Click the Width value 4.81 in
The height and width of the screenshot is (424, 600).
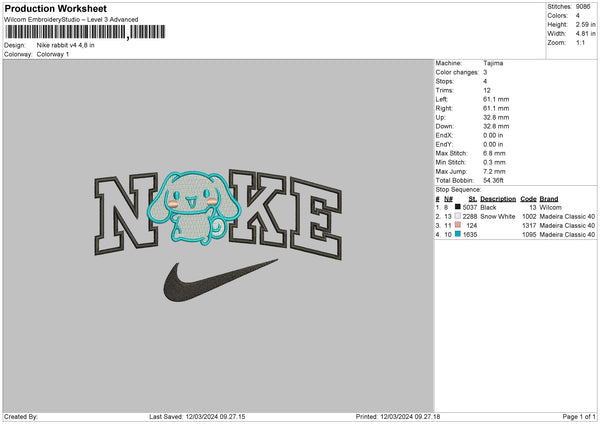(585, 34)
